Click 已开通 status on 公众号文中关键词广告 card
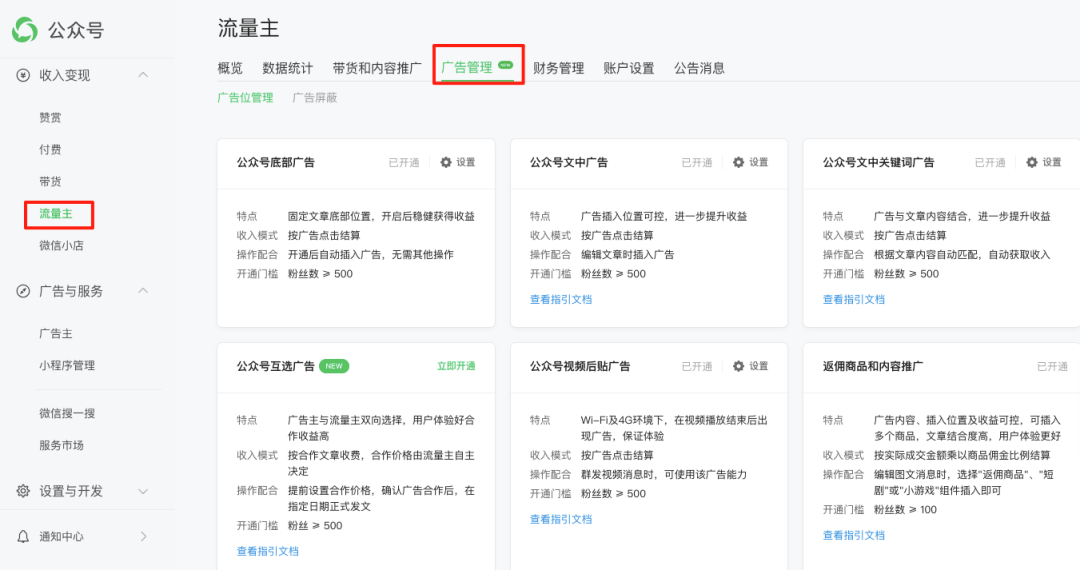1080x570 pixels. tap(990, 162)
